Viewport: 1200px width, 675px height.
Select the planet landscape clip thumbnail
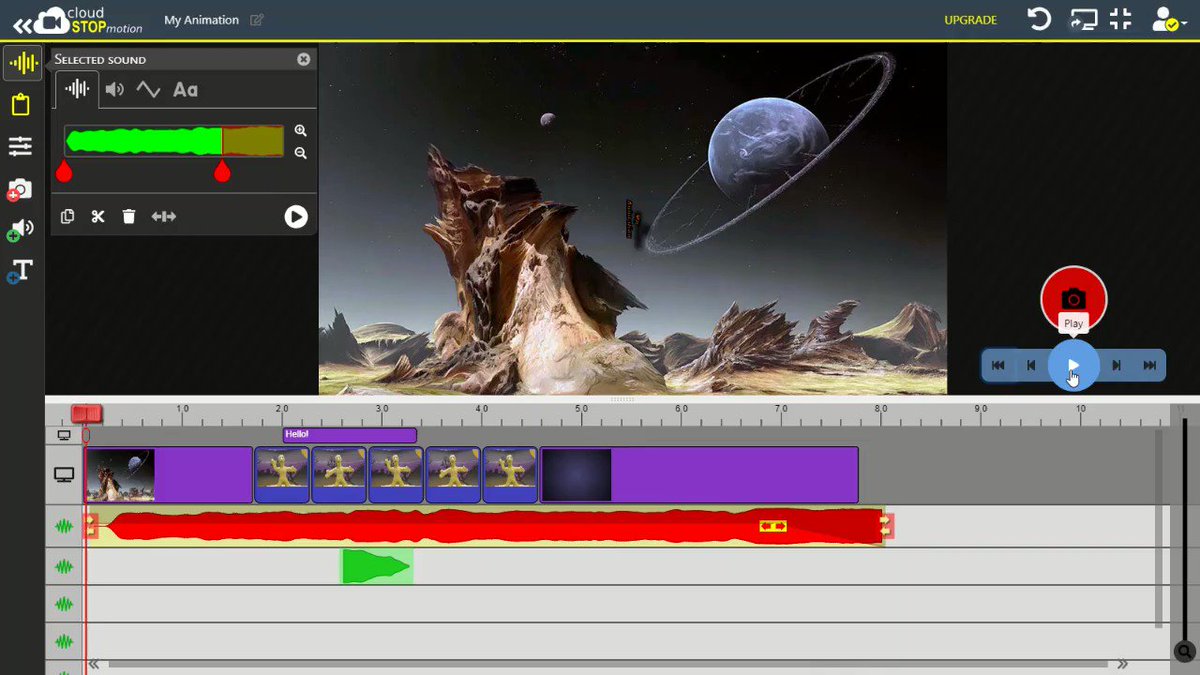(120, 475)
